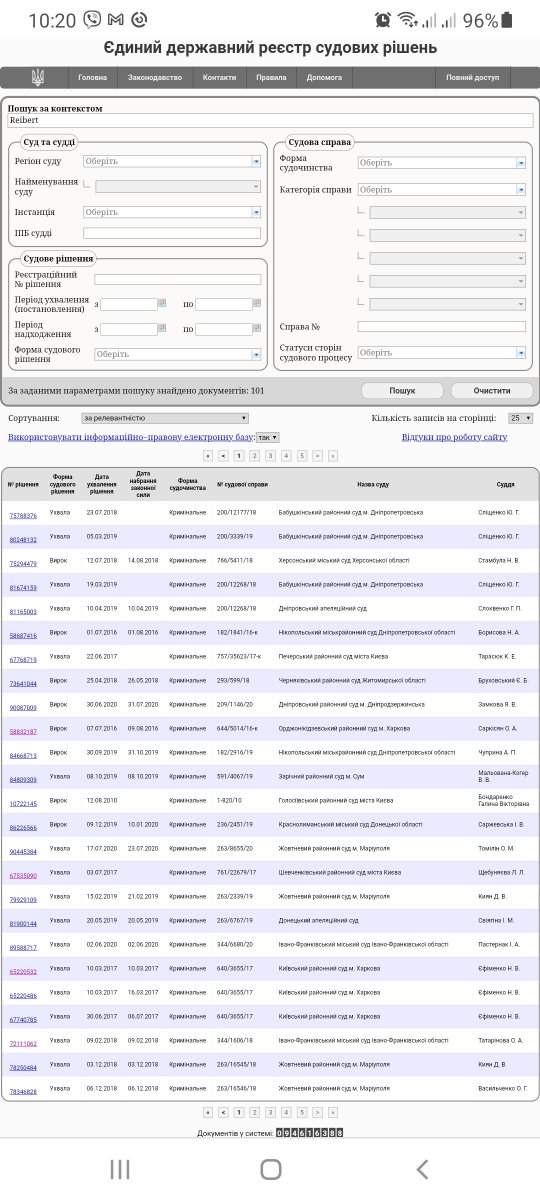This screenshot has width=540, height=1200.
Task: Open the 'Категорія справи' dropdown
Action: [x=441, y=189]
